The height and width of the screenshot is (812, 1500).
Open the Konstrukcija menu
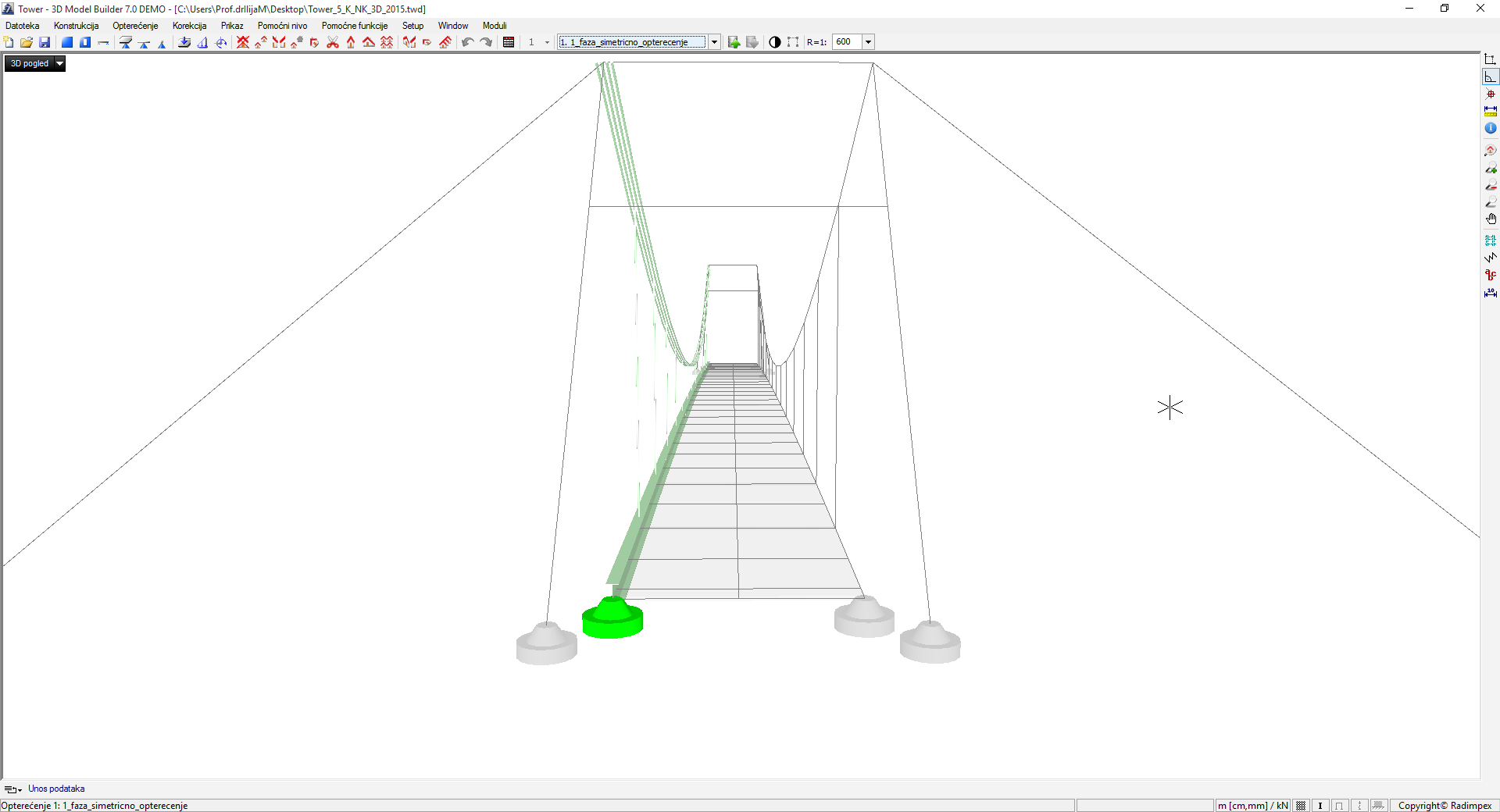[76, 26]
